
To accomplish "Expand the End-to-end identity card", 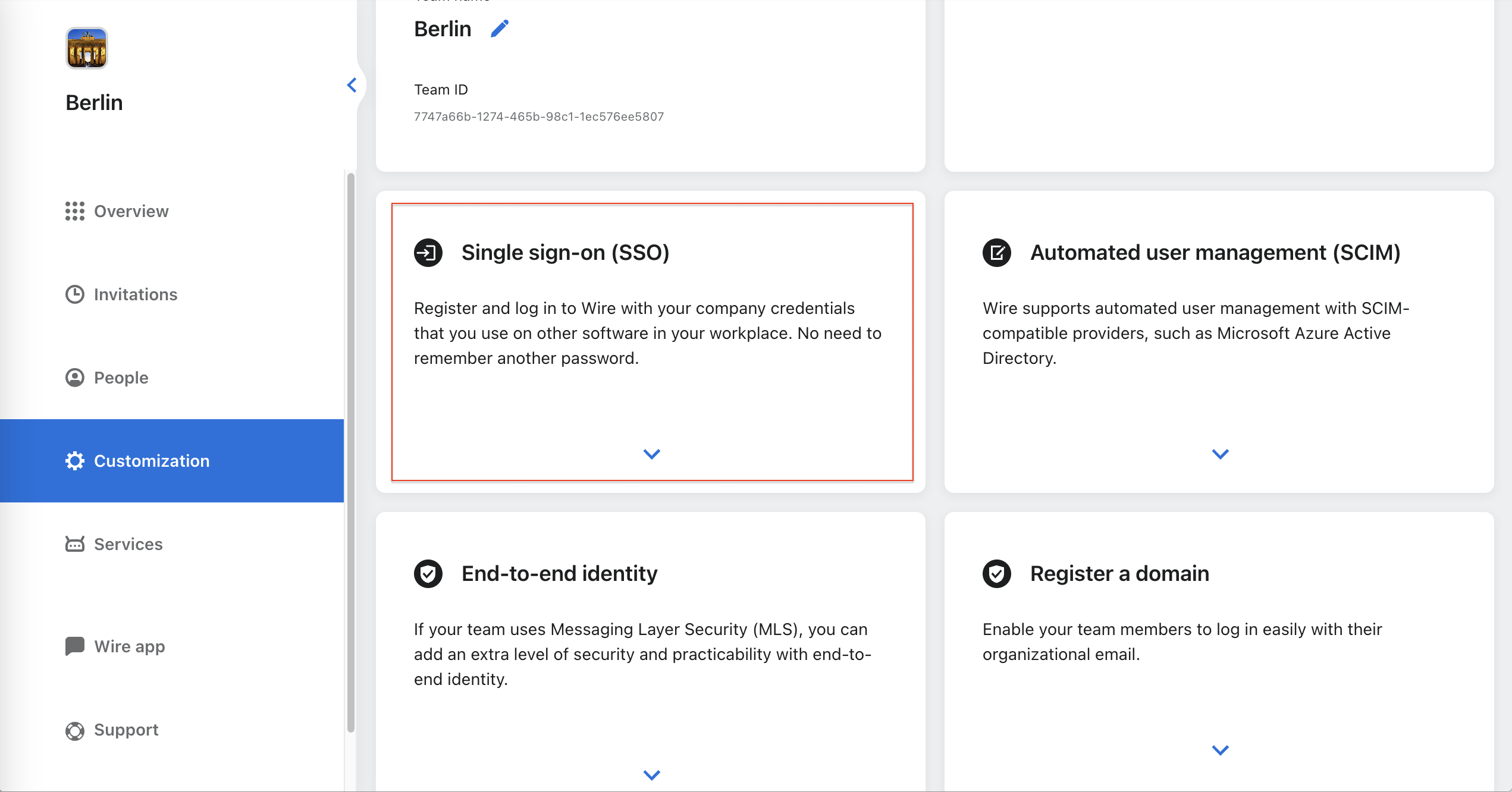I will [x=652, y=775].
